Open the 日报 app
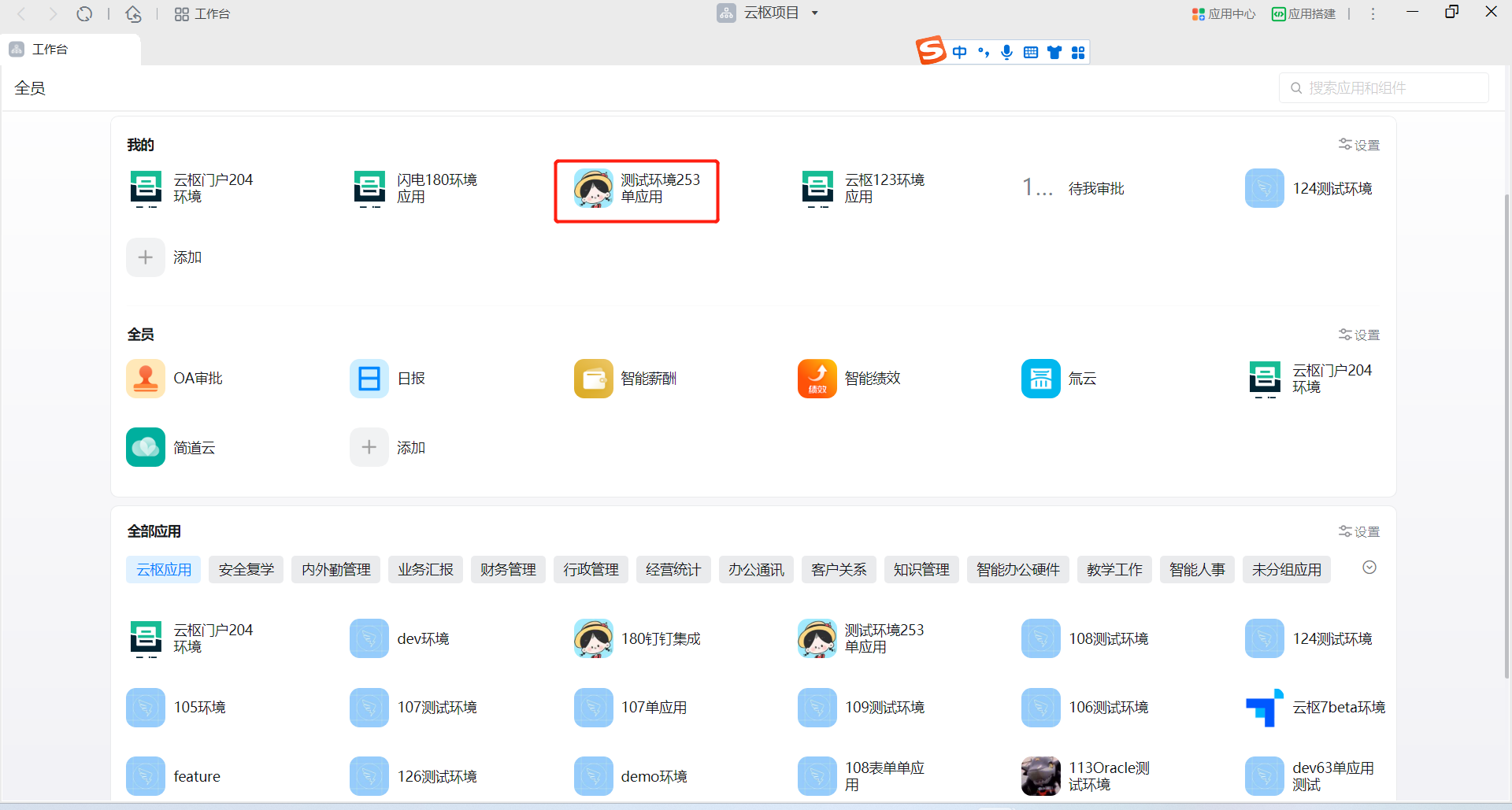 coord(369,379)
